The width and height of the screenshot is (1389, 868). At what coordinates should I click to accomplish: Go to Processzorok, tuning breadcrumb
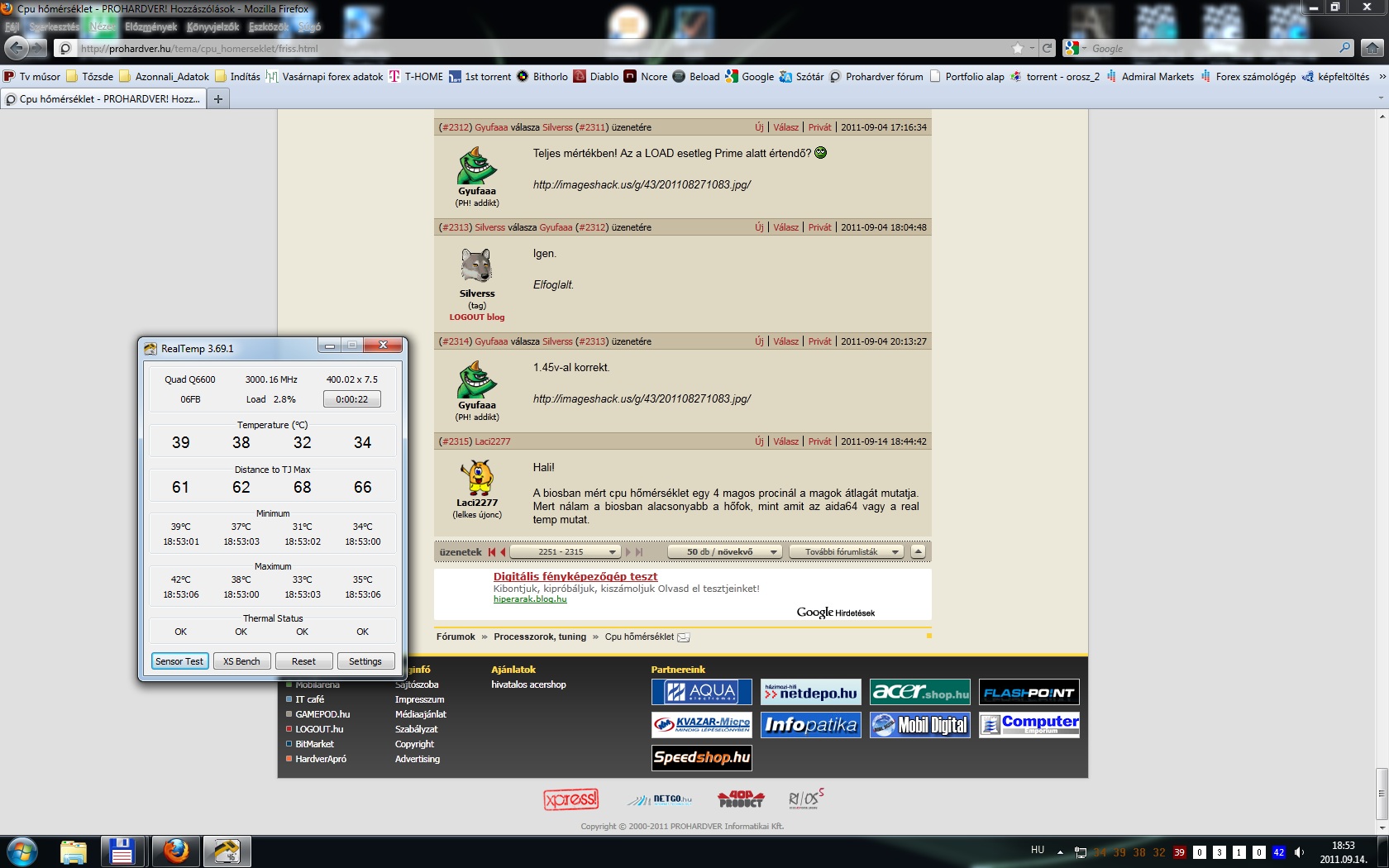tap(540, 637)
